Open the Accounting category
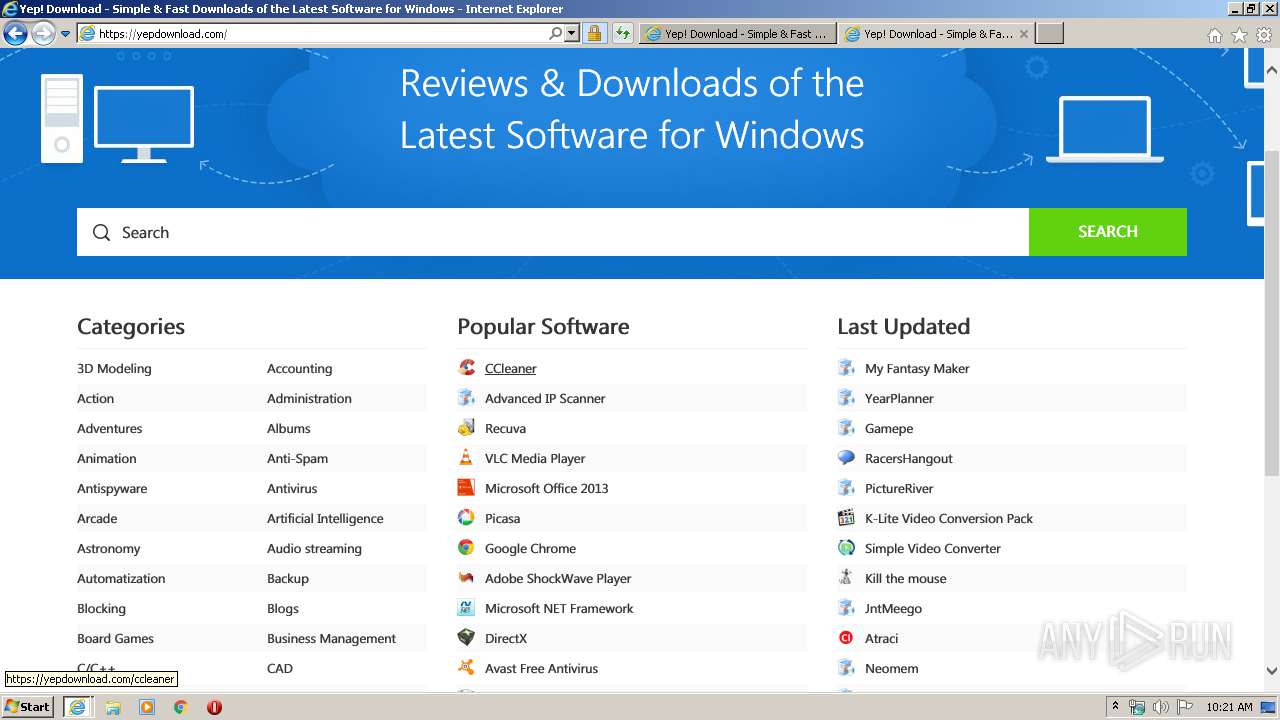Image resolution: width=1280 pixels, height=720 pixels. point(299,368)
